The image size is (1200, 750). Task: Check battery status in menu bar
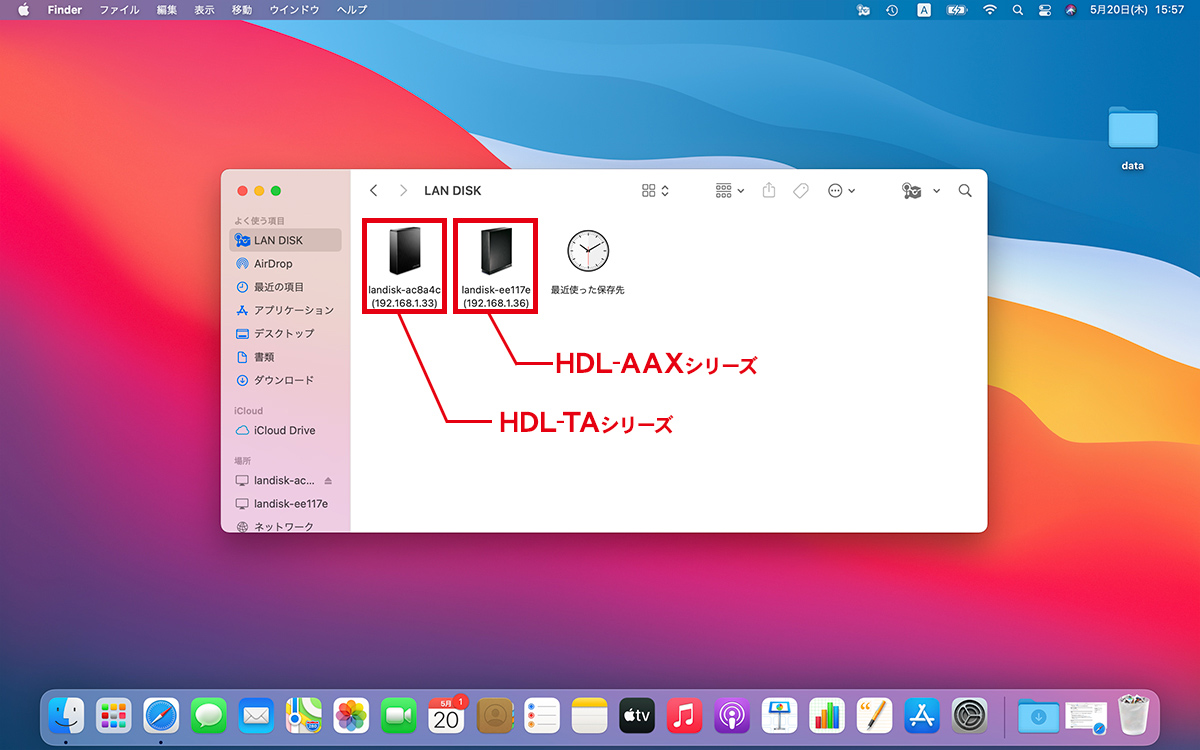pyautogui.click(x=956, y=9)
